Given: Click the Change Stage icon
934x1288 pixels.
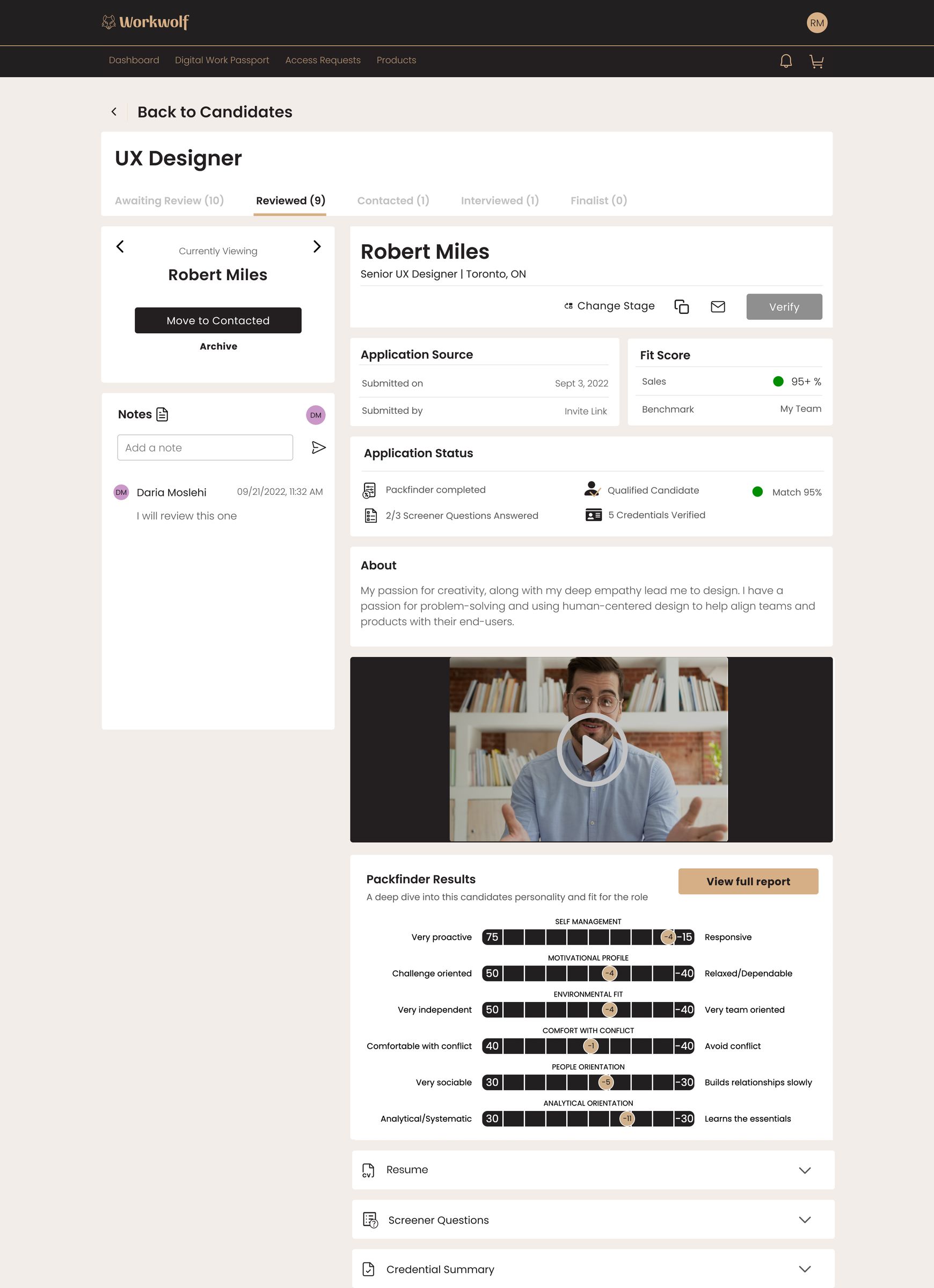Looking at the screenshot, I should click(567, 305).
